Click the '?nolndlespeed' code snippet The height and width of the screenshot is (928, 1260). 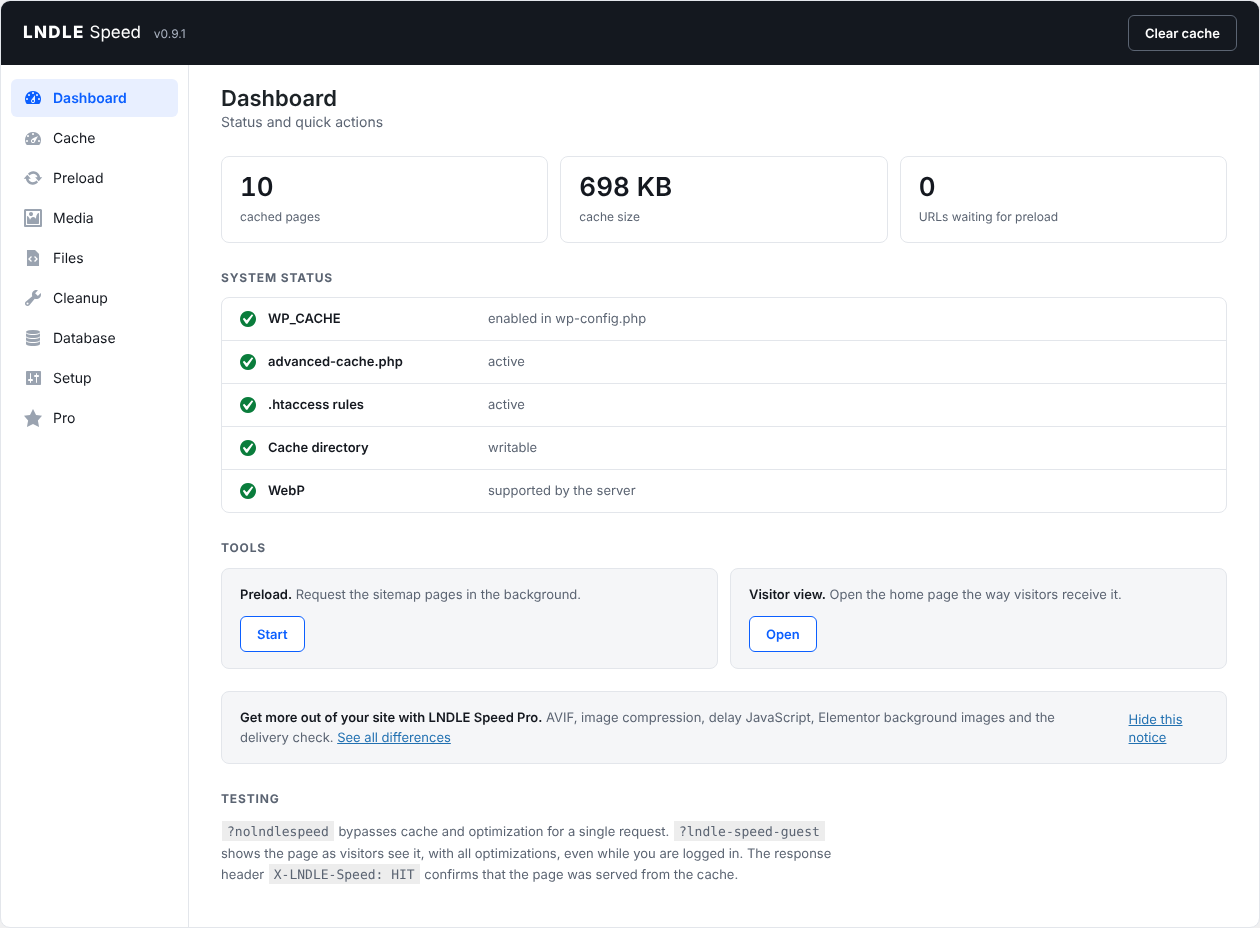tap(277, 831)
